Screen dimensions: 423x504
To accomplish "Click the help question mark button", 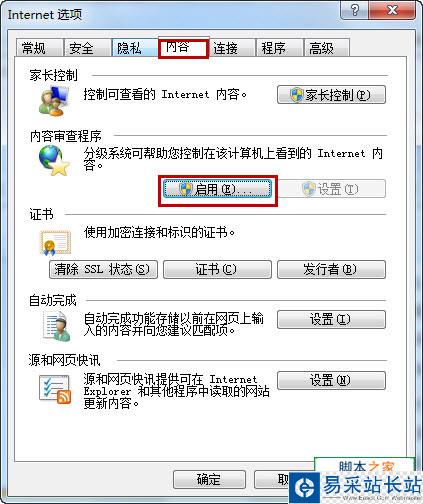I will point(355,11).
